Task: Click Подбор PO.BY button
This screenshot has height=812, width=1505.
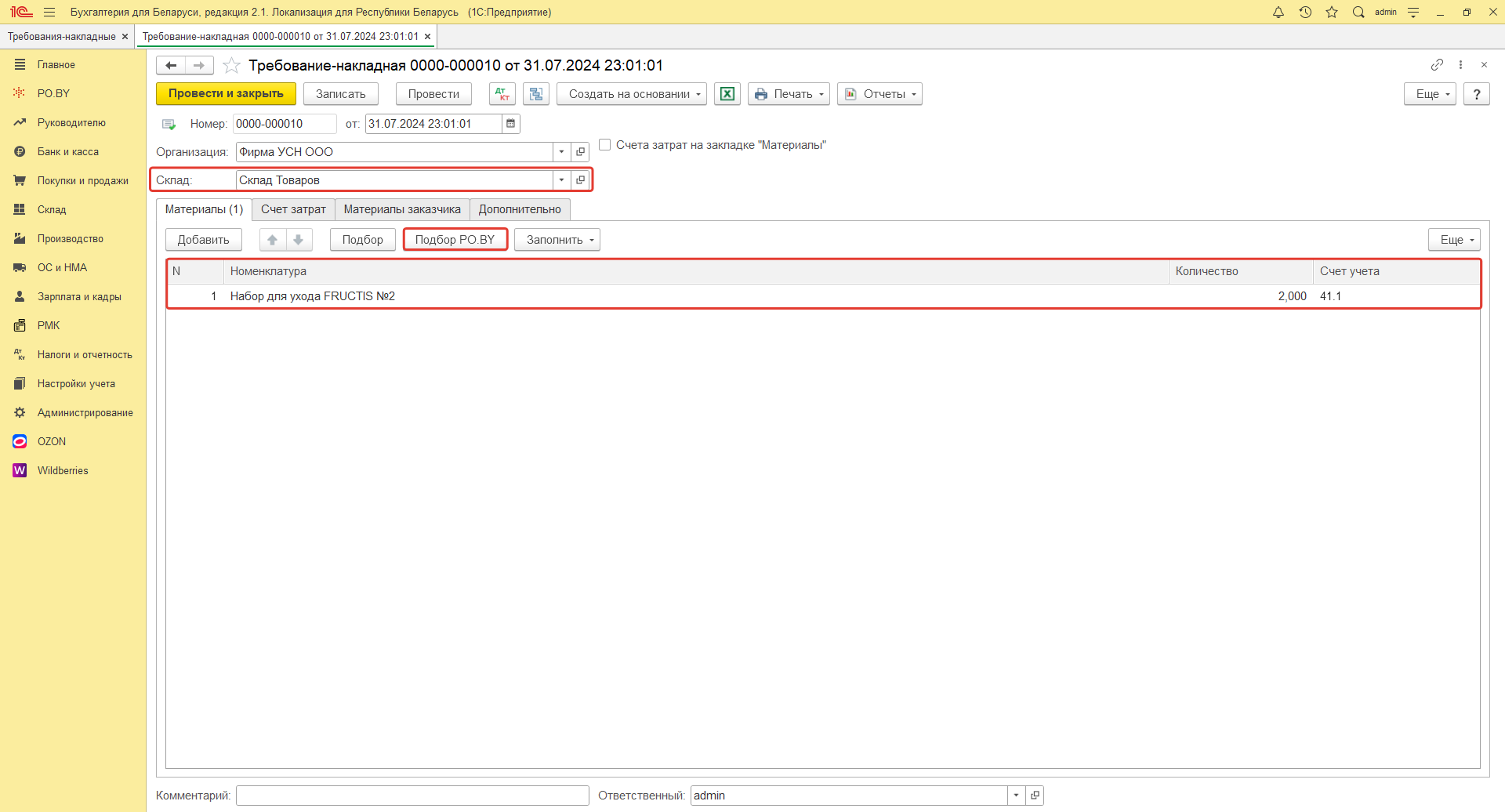Action: [455, 240]
